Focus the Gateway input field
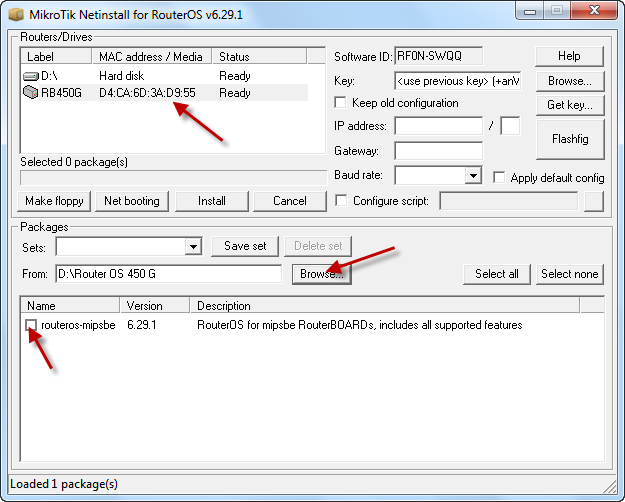The width and height of the screenshot is (625, 502). [438, 151]
